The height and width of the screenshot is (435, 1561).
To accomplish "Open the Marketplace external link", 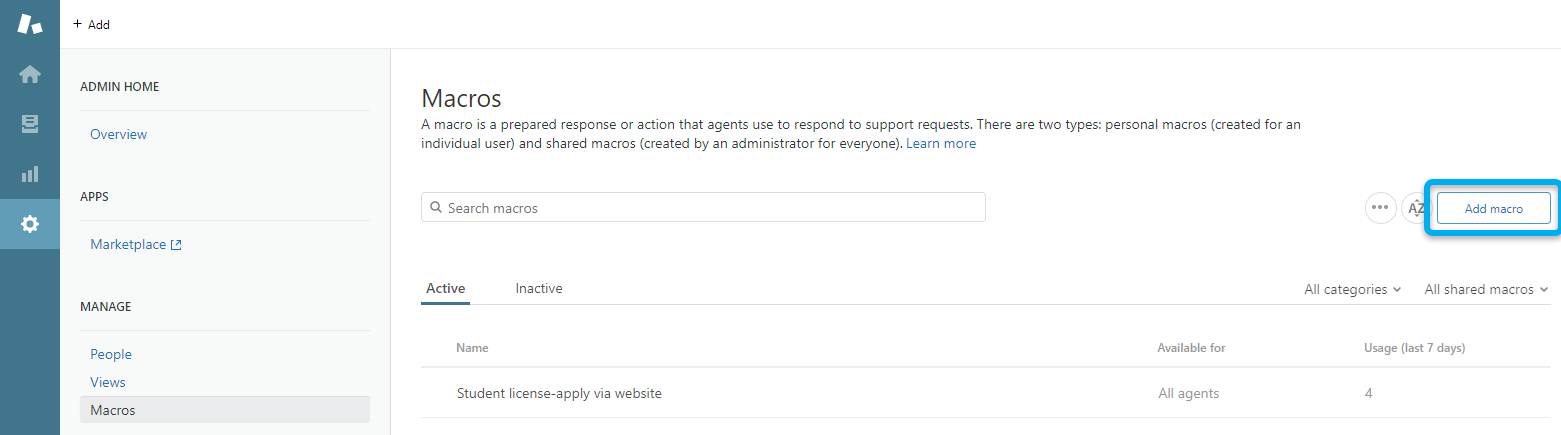I will pyautogui.click(x=135, y=244).
